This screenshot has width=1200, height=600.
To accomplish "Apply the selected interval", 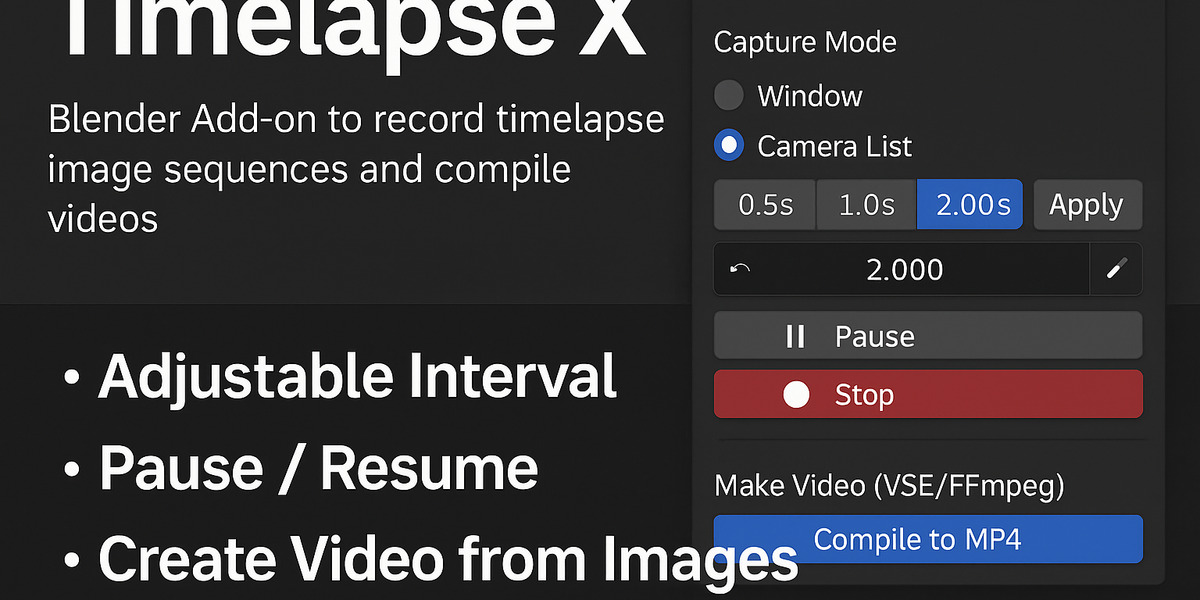I will pyautogui.click(x=1087, y=205).
